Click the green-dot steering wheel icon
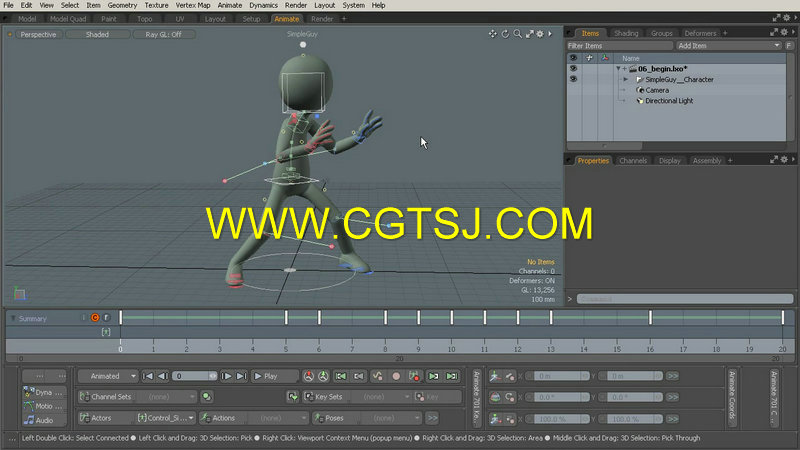This screenshot has width=800, height=450. (x=323, y=376)
